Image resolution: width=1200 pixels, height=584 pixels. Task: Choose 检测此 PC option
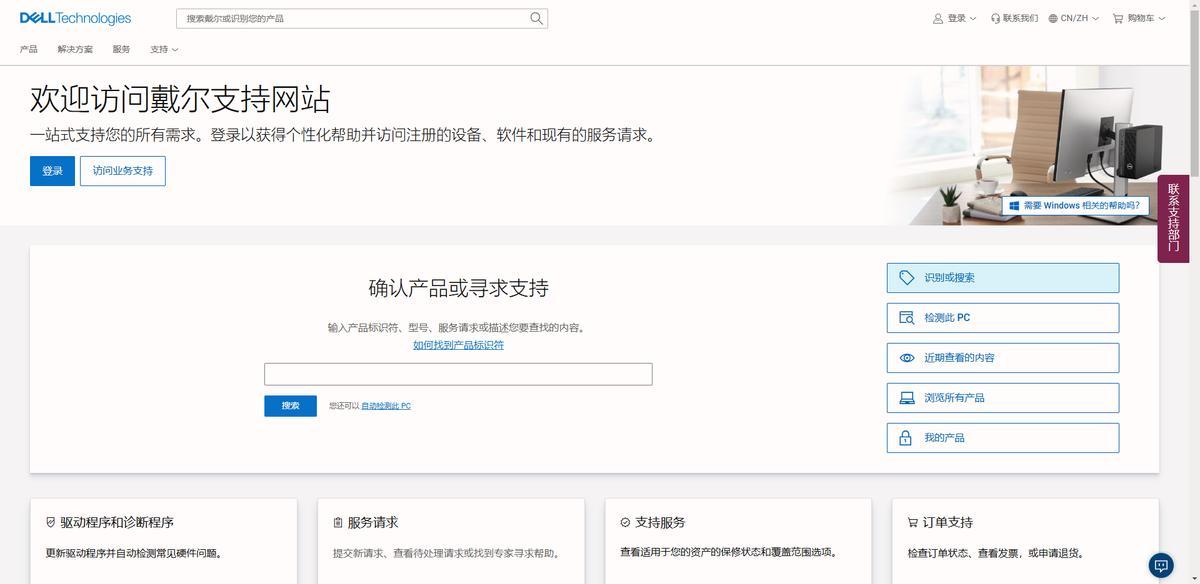point(1002,318)
